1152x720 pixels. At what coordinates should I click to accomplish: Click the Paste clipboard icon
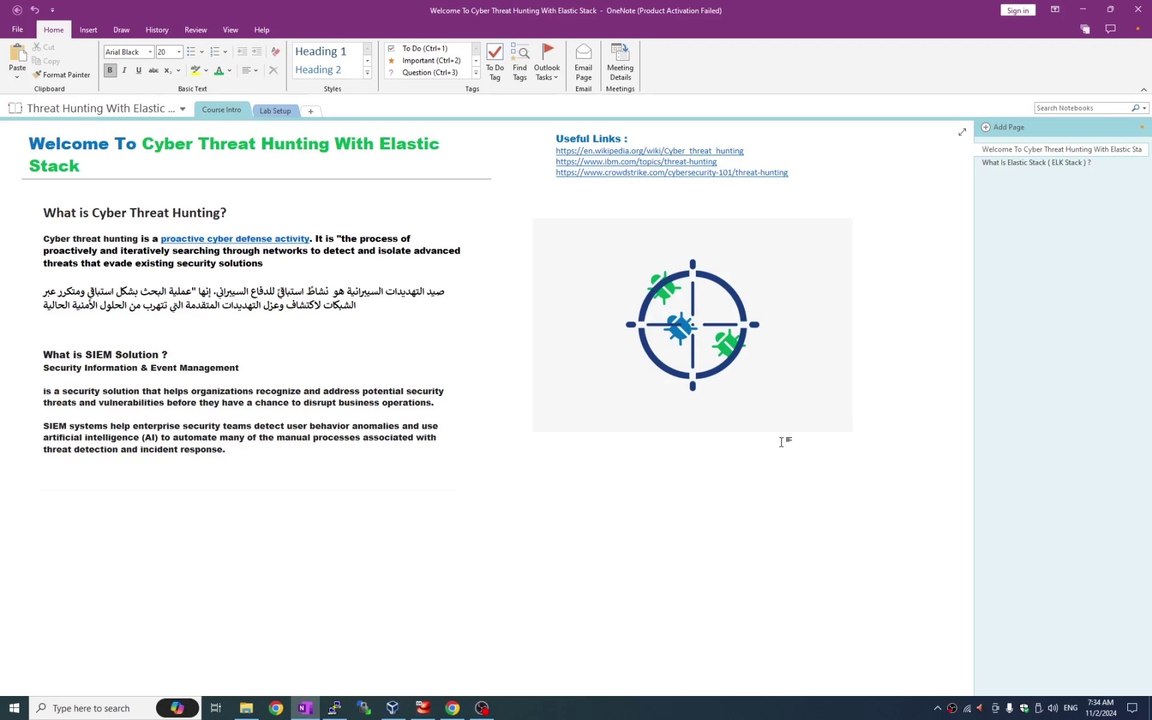17,53
